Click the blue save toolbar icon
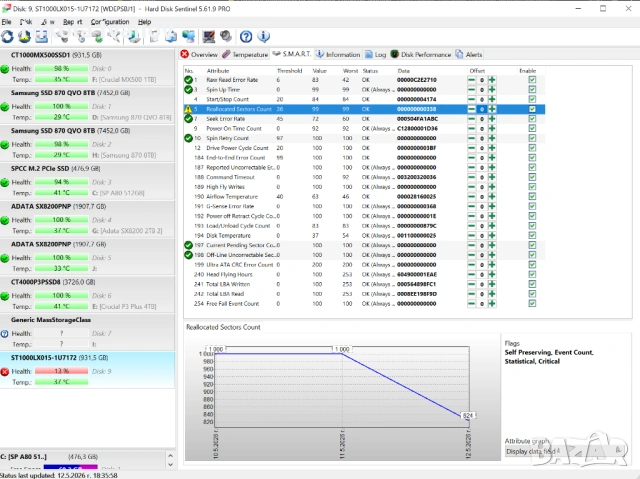The height and width of the screenshot is (479, 640). pos(42,37)
